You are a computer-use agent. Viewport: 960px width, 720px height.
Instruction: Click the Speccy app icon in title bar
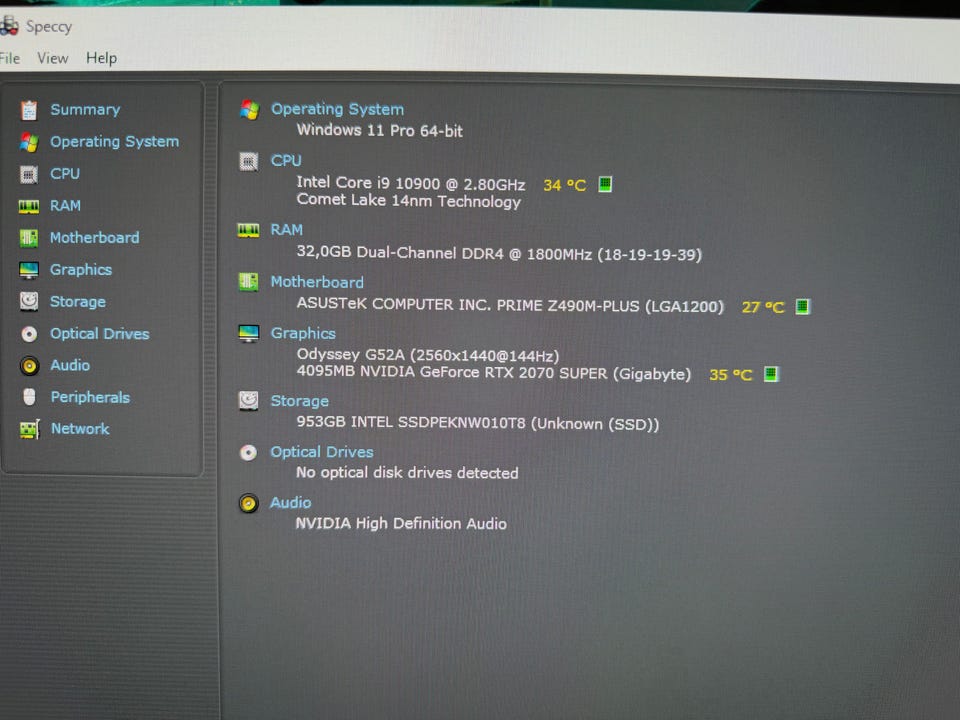[x=9, y=26]
